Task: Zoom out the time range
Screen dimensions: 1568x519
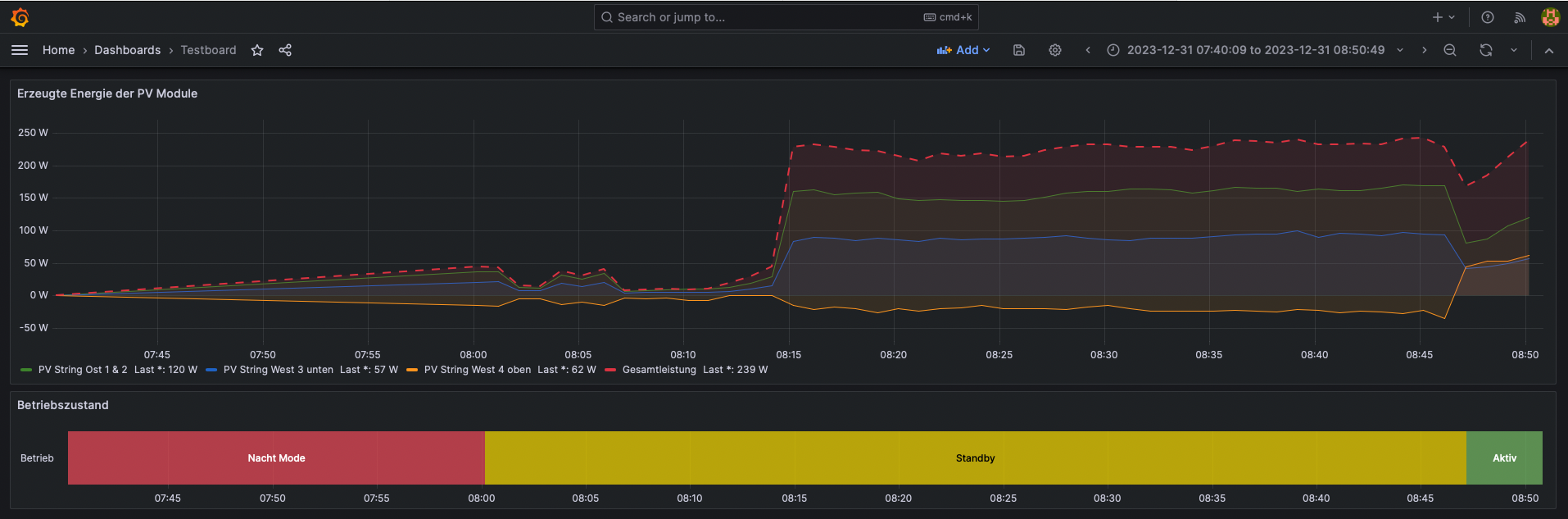Action: pos(1450,50)
